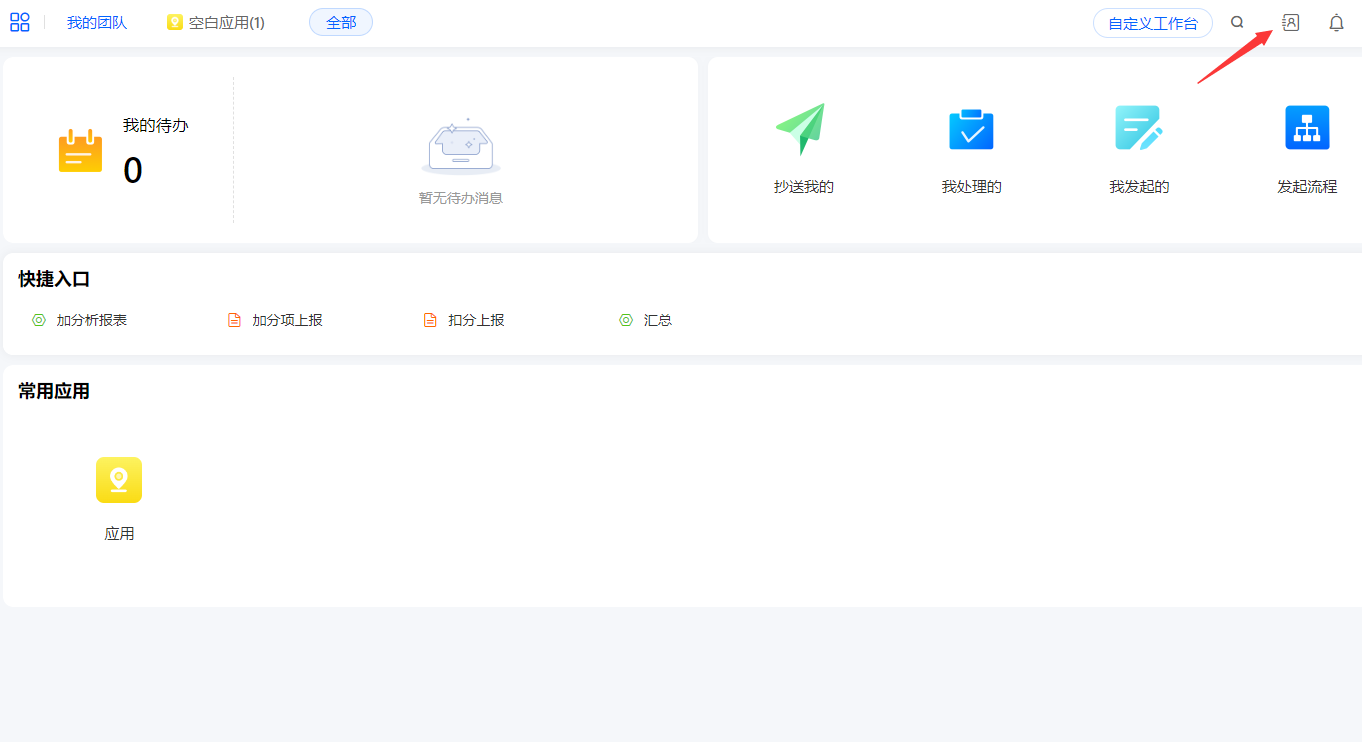Open the 加分项上报 shortcut
Image resolution: width=1362 pixels, height=742 pixels.
[x=287, y=320]
